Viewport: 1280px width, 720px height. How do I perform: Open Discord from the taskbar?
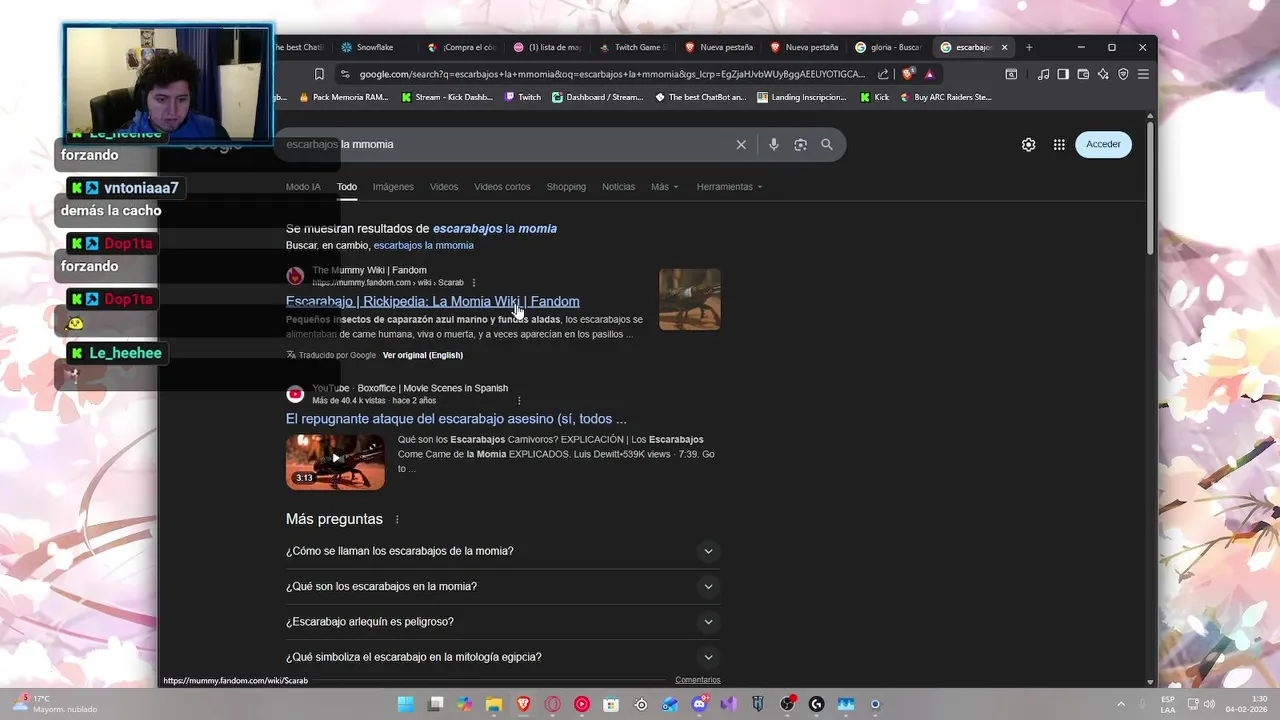point(699,704)
